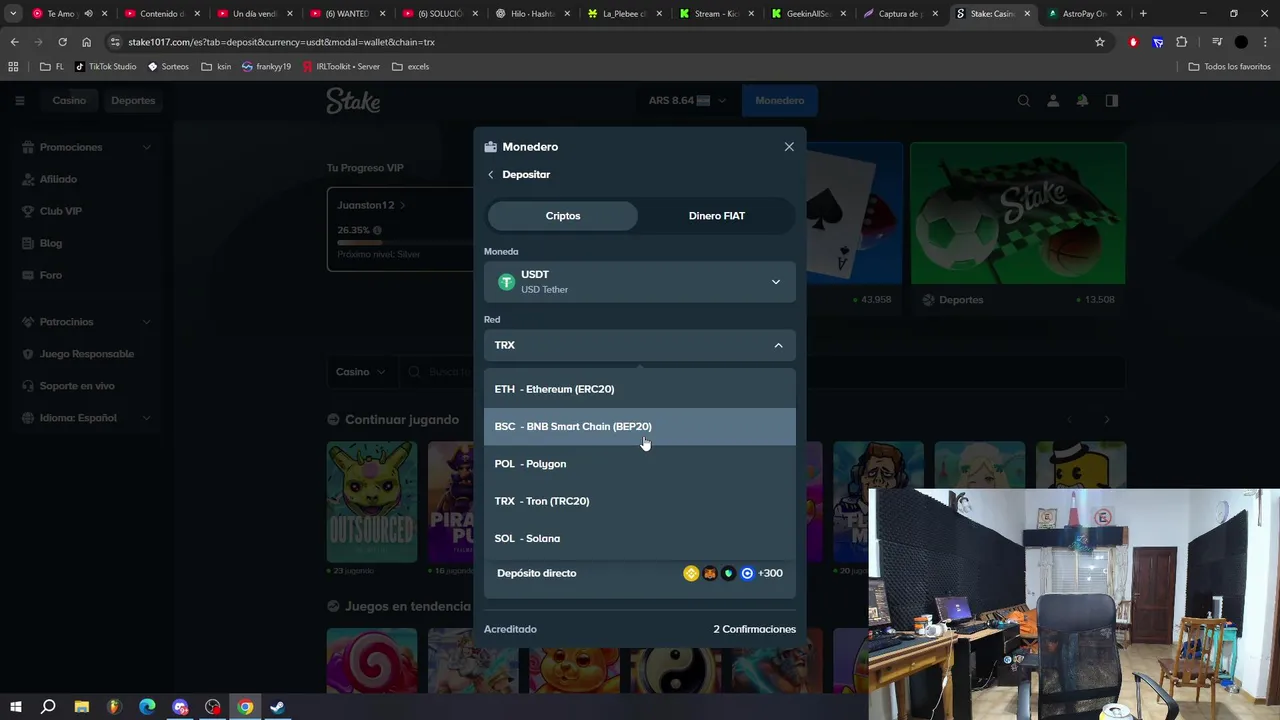
Task: Select POL - Polygon network
Action: click(x=640, y=463)
